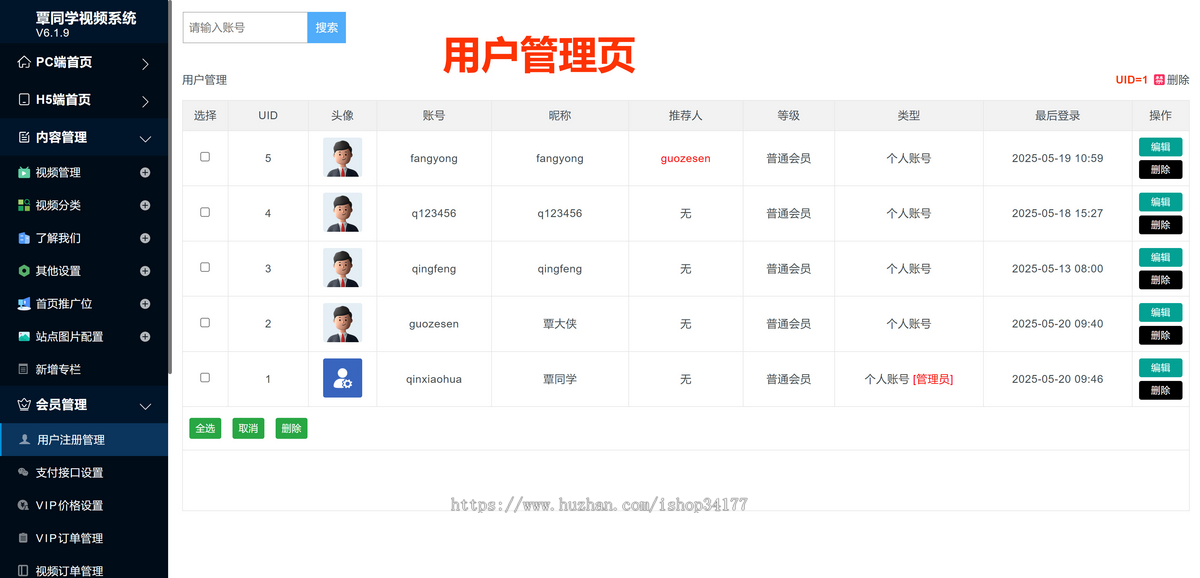Tick the checkbox for user fangyong
Screen dimensions: 1200x578
(x=205, y=157)
